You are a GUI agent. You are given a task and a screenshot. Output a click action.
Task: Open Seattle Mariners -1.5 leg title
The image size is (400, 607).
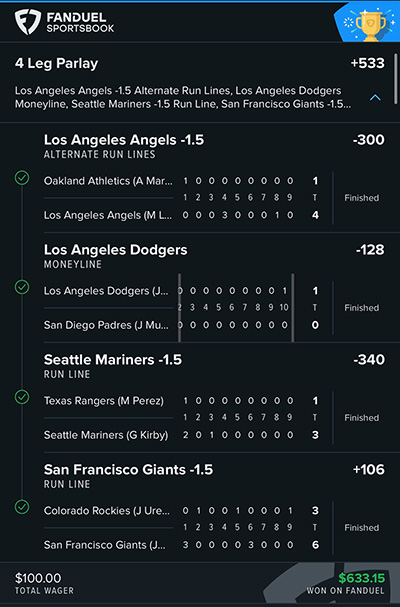click(113, 360)
